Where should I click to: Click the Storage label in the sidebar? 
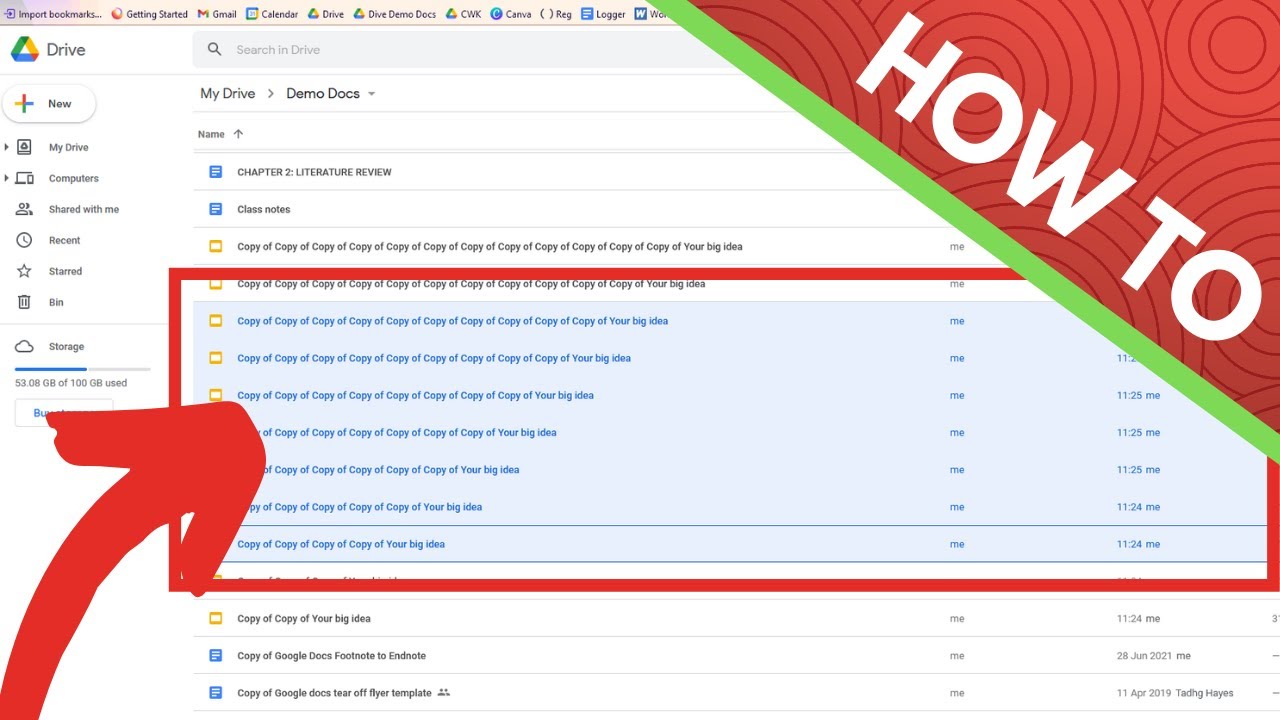[x=66, y=346]
